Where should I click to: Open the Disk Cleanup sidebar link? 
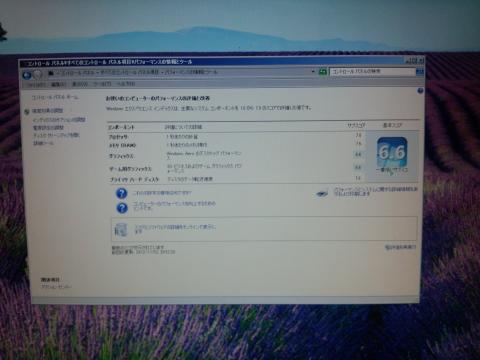pos(56,135)
